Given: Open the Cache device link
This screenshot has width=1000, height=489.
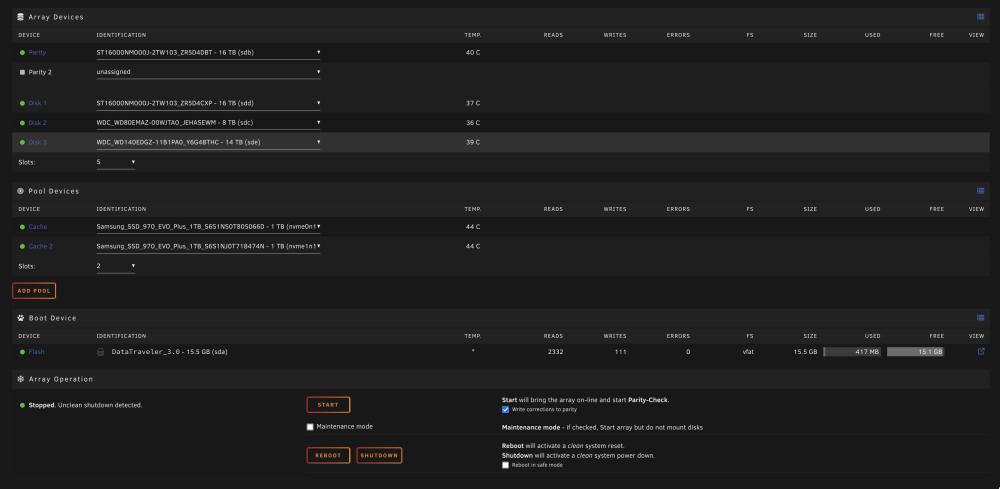Looking at the screenshot, I should click(38, 227).
